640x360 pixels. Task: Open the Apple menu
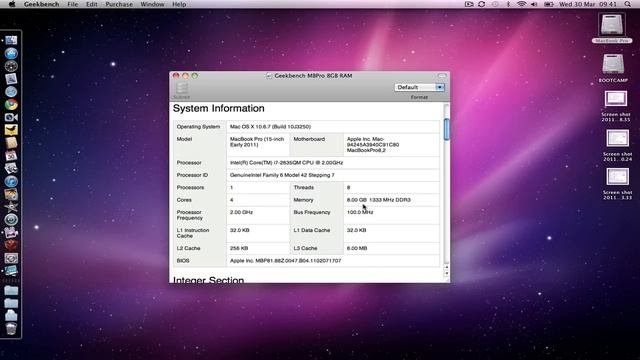[x=12, y=4]
